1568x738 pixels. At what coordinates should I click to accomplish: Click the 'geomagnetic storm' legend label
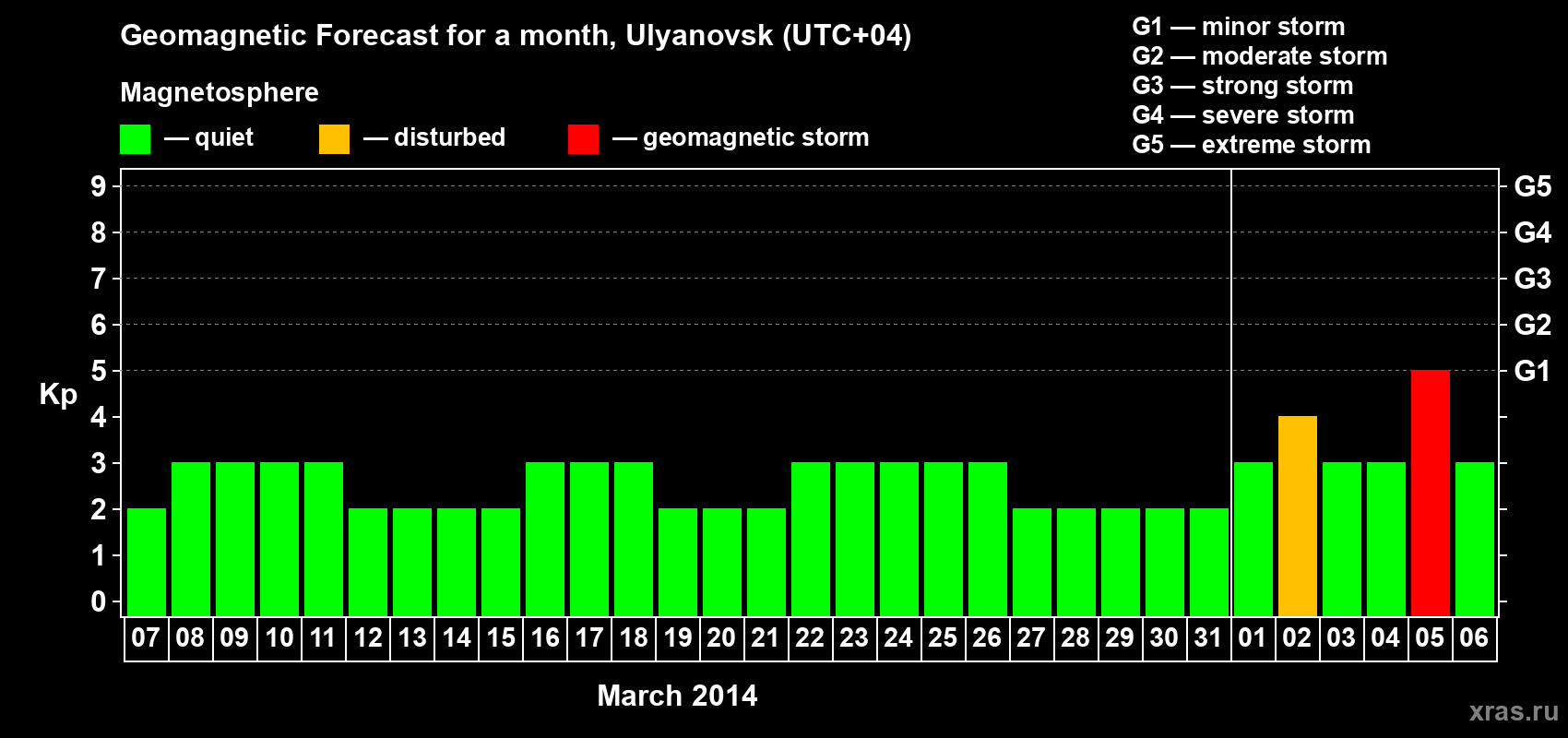pos(755,138)
